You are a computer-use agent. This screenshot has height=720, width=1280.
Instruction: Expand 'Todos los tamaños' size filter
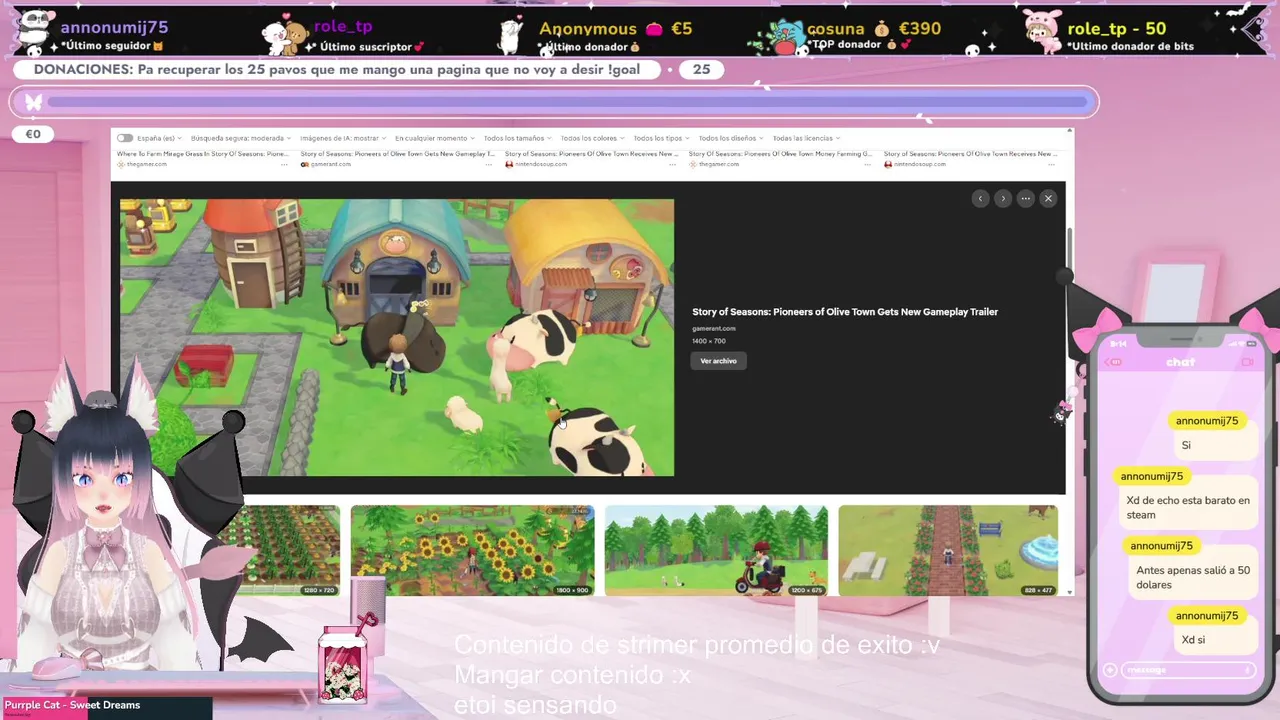coord(517,138)
